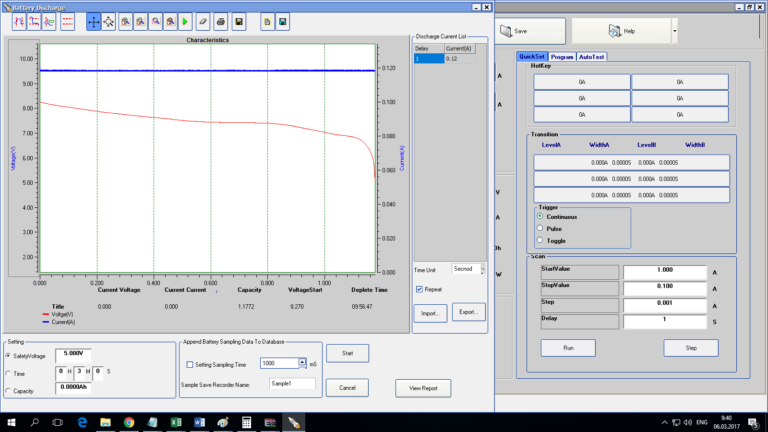Uncheck the Repeat checkbox
Screen dimensions: 768x432
(419, 289)
